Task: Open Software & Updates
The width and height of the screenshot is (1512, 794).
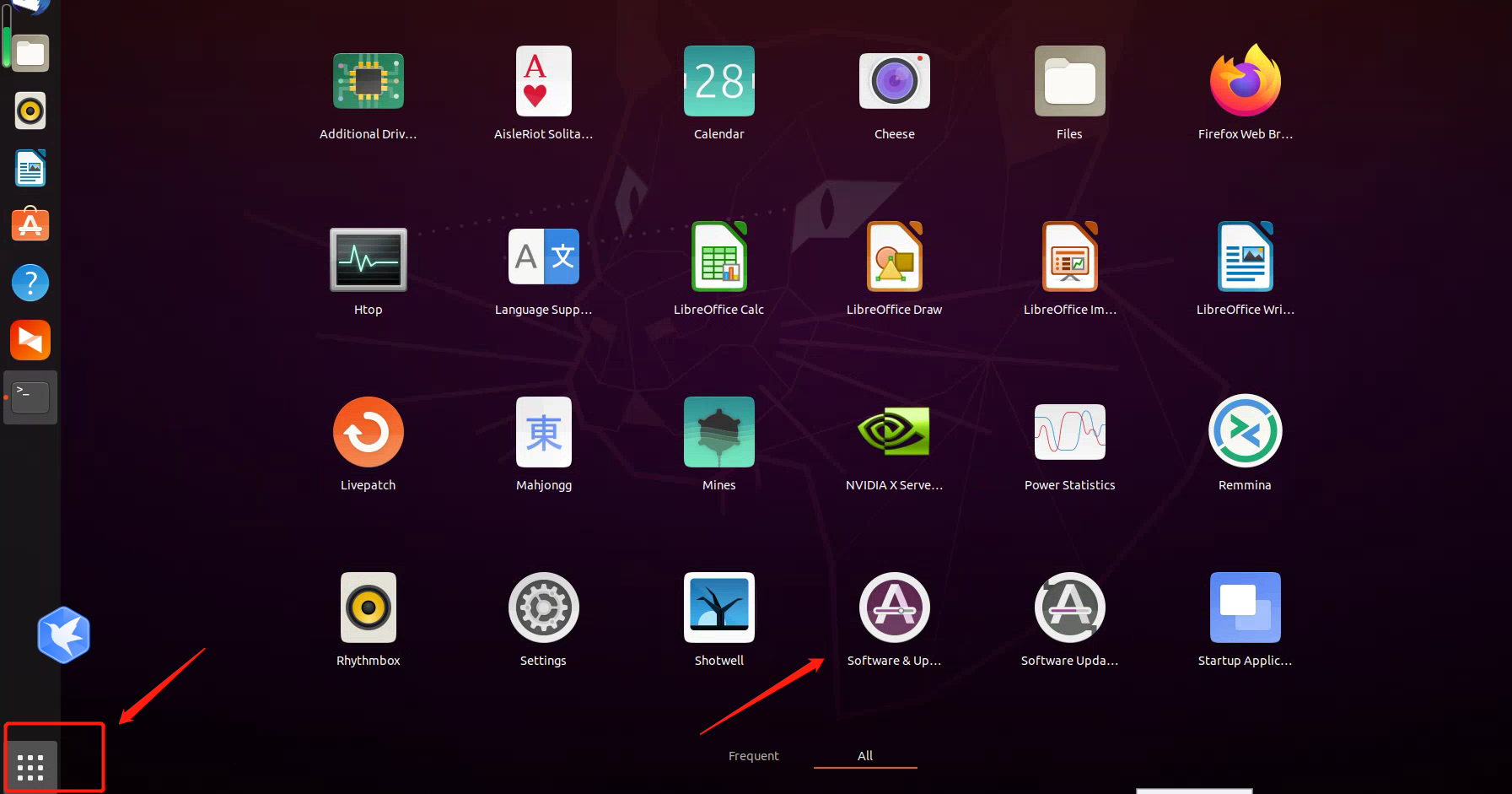Action: coord(895,608)
